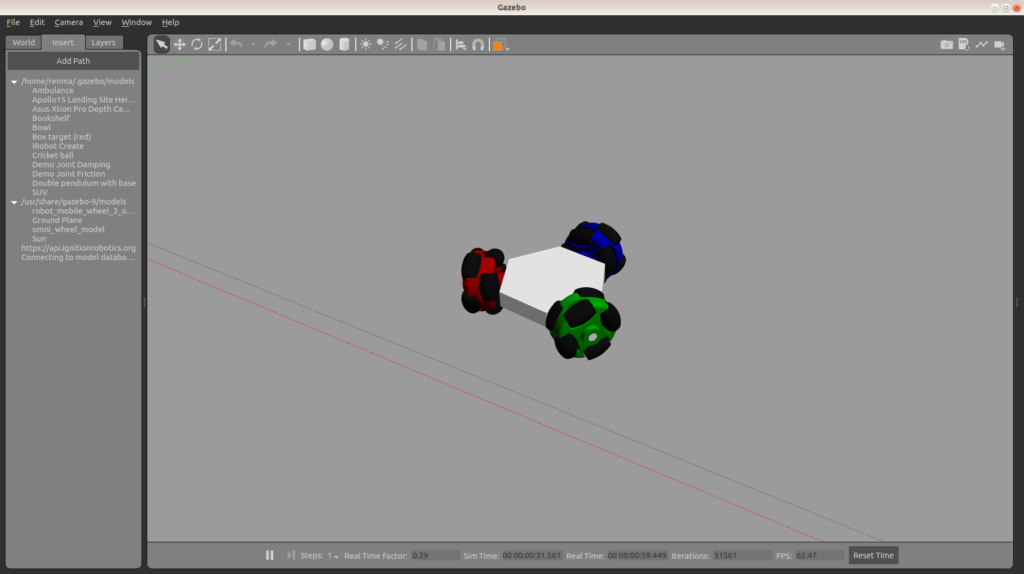1024x574 pixels.
Task: Insert a sphere shape from toolbar
Action: tap(327, 44)
